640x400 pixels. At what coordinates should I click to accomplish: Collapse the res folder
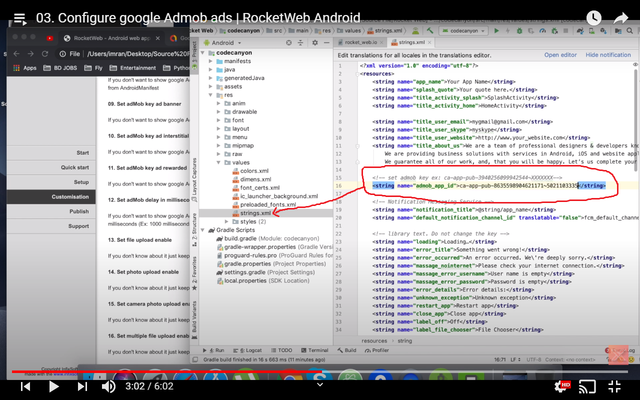pos(211,95)
